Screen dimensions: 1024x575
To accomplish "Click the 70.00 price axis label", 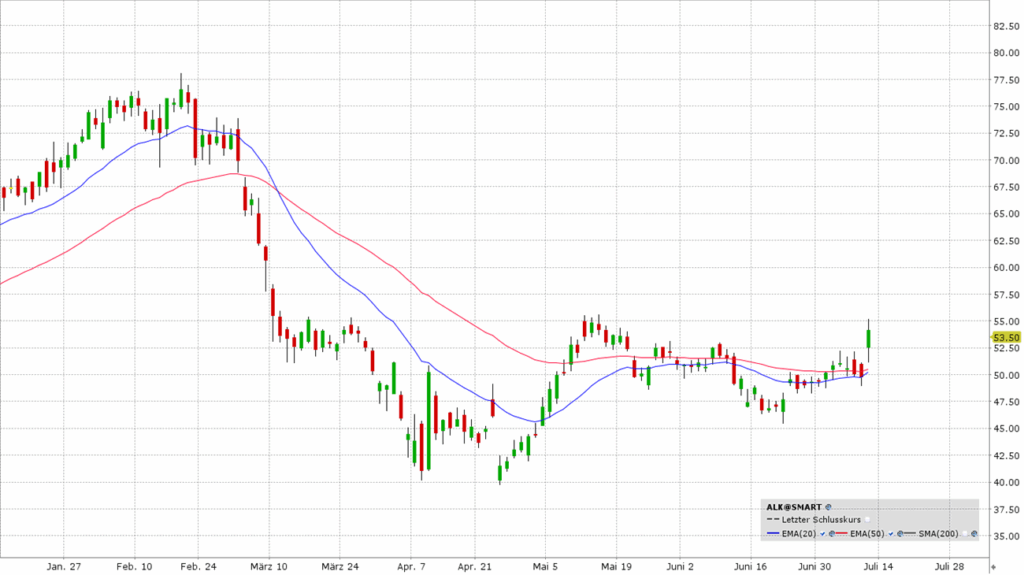I will tap(1006, 160).
